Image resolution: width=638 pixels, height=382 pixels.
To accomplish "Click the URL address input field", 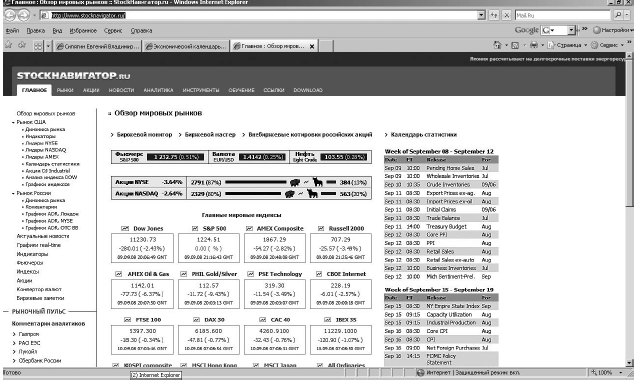I will point(260,15).
